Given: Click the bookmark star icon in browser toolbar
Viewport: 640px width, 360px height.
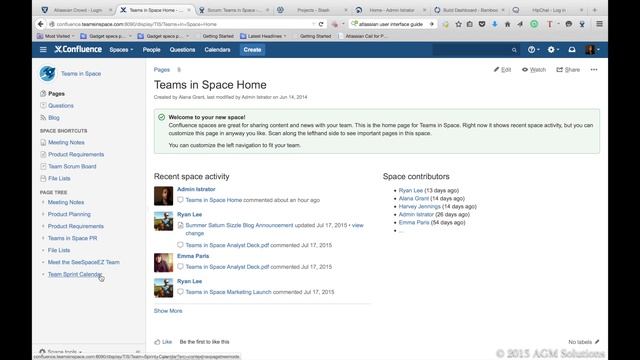Looking at the screenshot, I should 458,24.
